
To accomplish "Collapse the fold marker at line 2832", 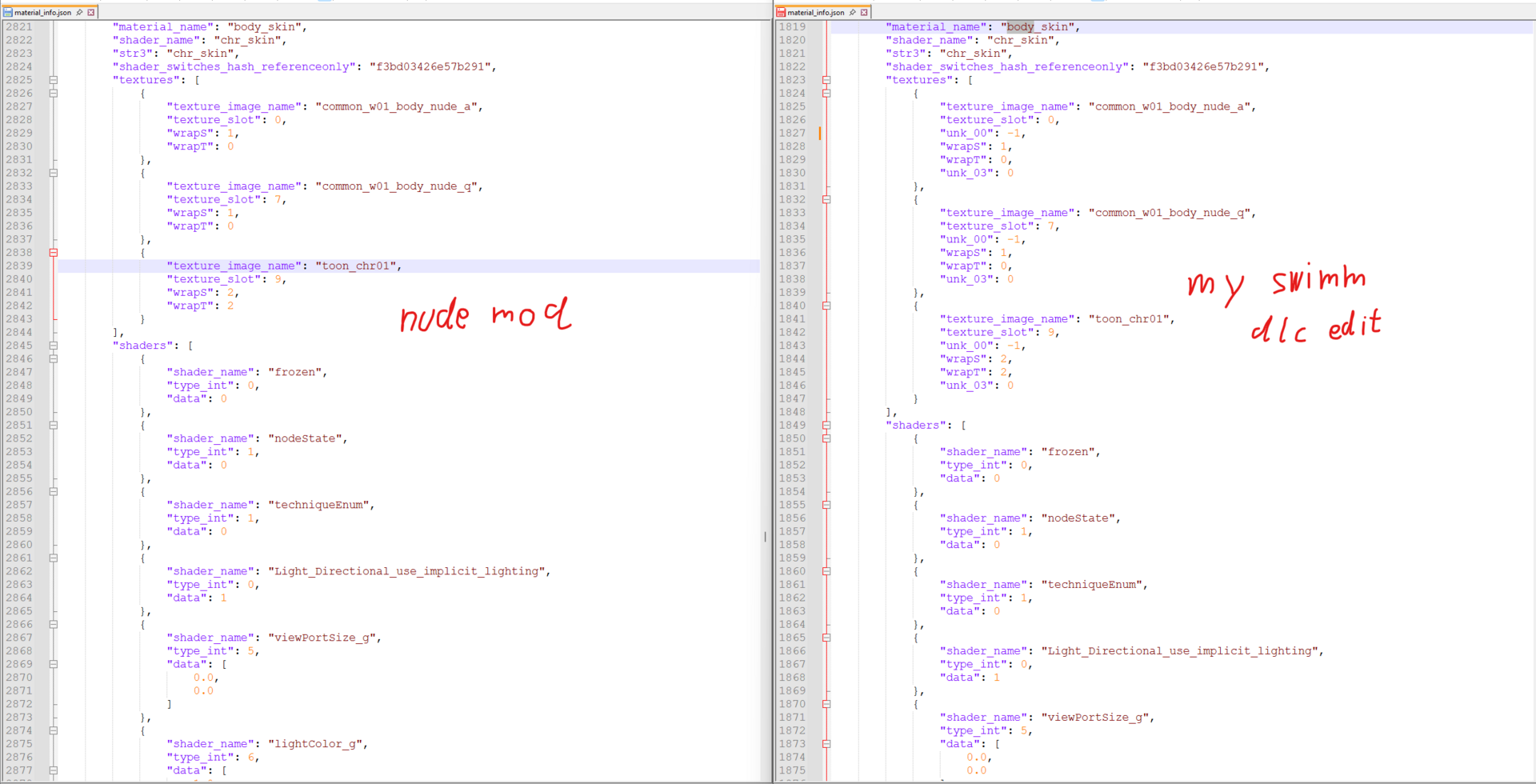I will [54, 173].
